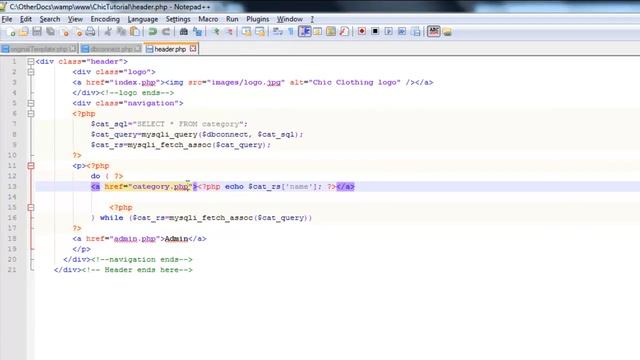The image size is (640, 360).
Task: Click the Synchronize Vertical Scrolling icon
Action: 247,32
